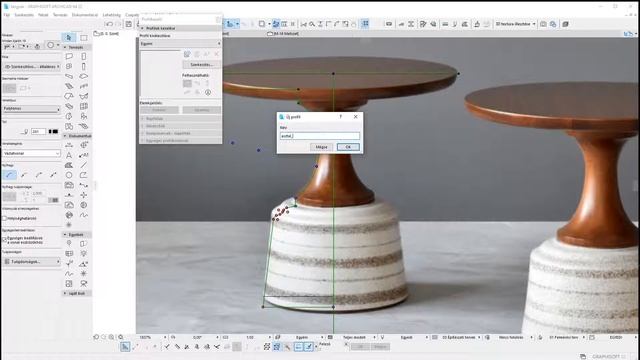The image size is (640, 360).
Task: Pick the Door tool in the Tervezés group
Action: tap(84, 56)
